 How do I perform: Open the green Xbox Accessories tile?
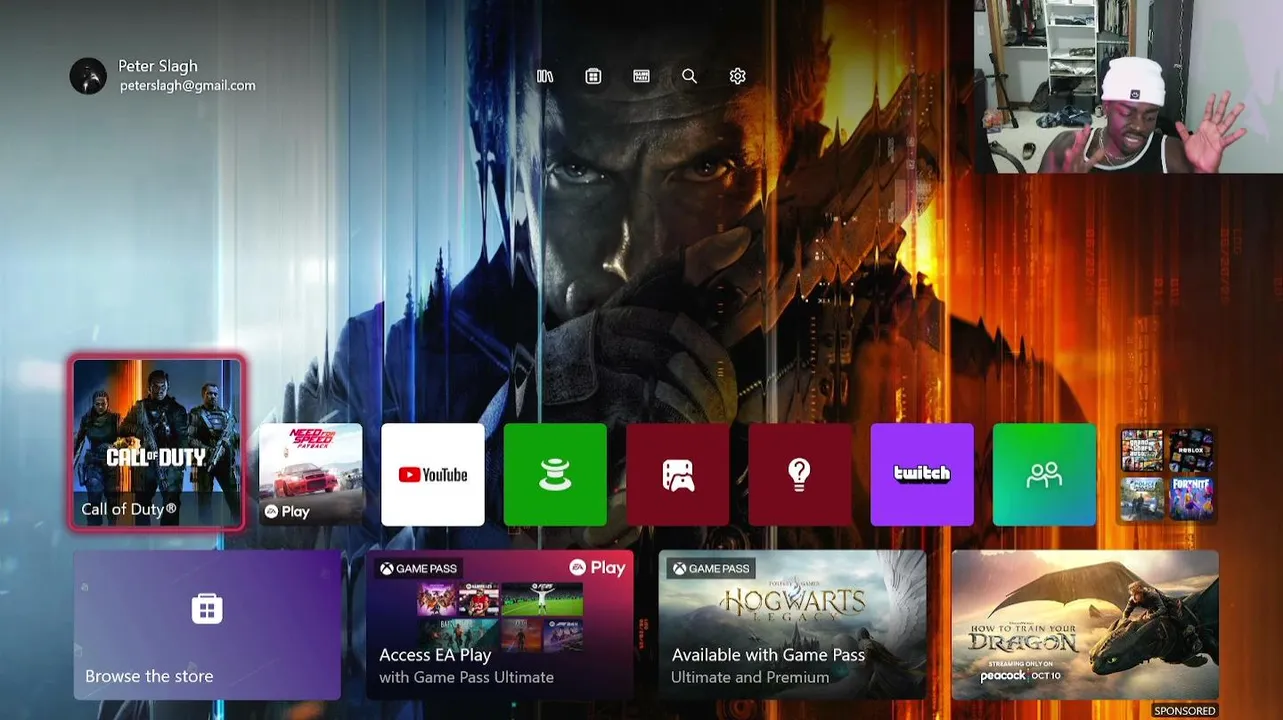(x=555, y=474)
